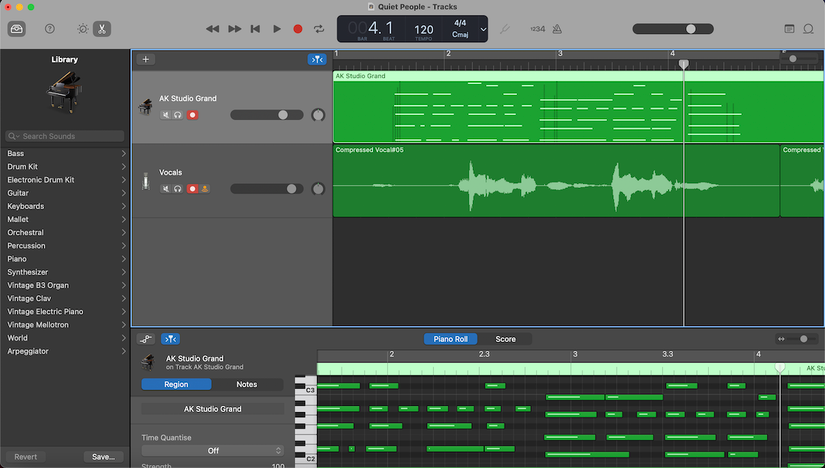Click bar 2 on the tracks ruler
Viewport: 825px width, 468px height.
(x=448, y=54)
